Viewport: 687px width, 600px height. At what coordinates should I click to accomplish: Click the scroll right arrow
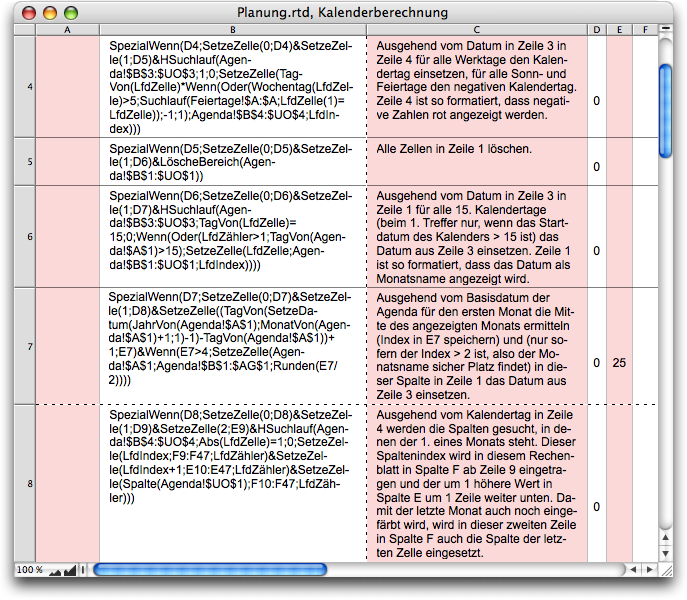649,569
